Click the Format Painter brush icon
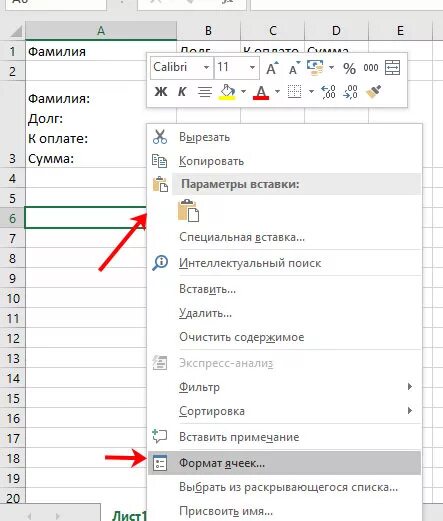 [x=374, y=92]
